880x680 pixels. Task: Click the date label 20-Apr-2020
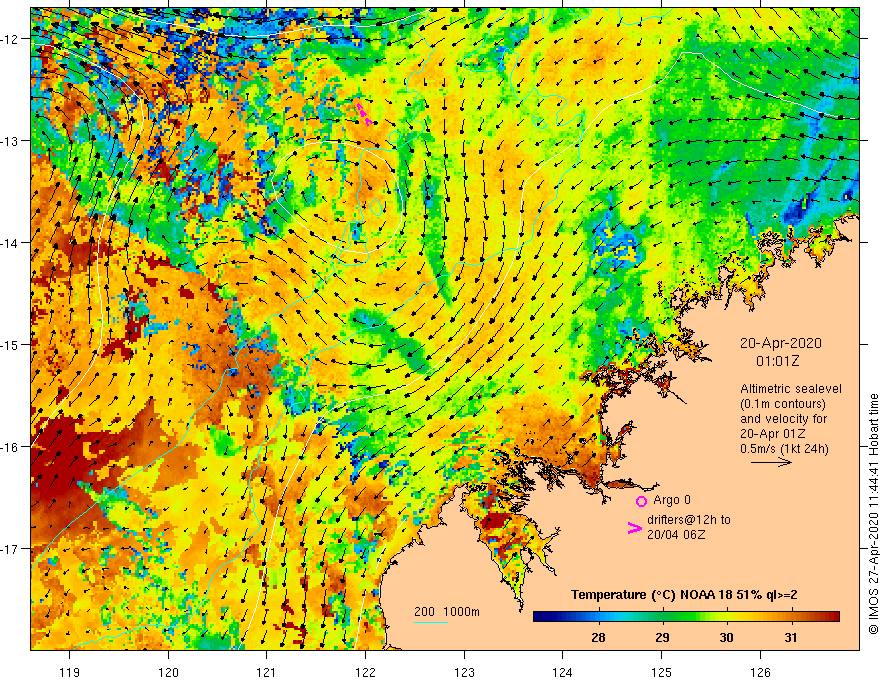tap(781, 343)
